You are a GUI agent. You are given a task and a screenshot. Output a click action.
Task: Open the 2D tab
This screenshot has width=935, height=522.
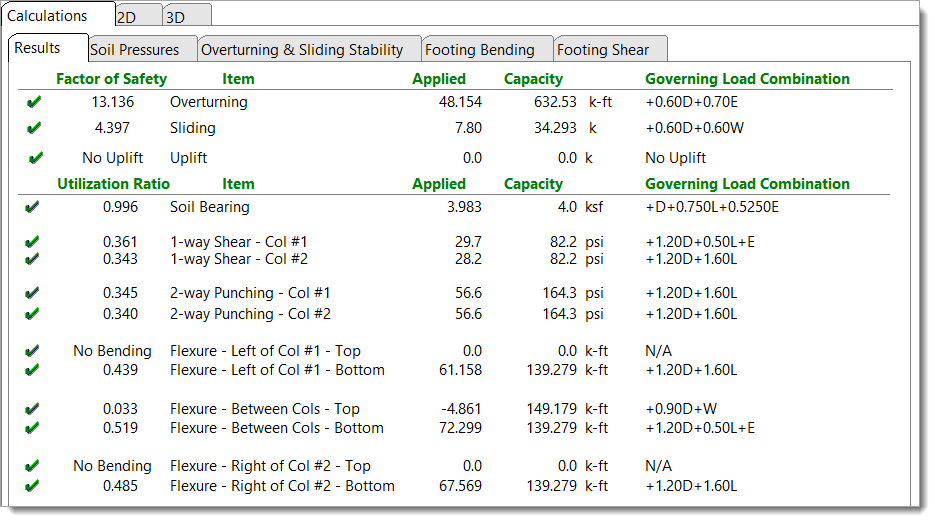(x=138, y=15)
